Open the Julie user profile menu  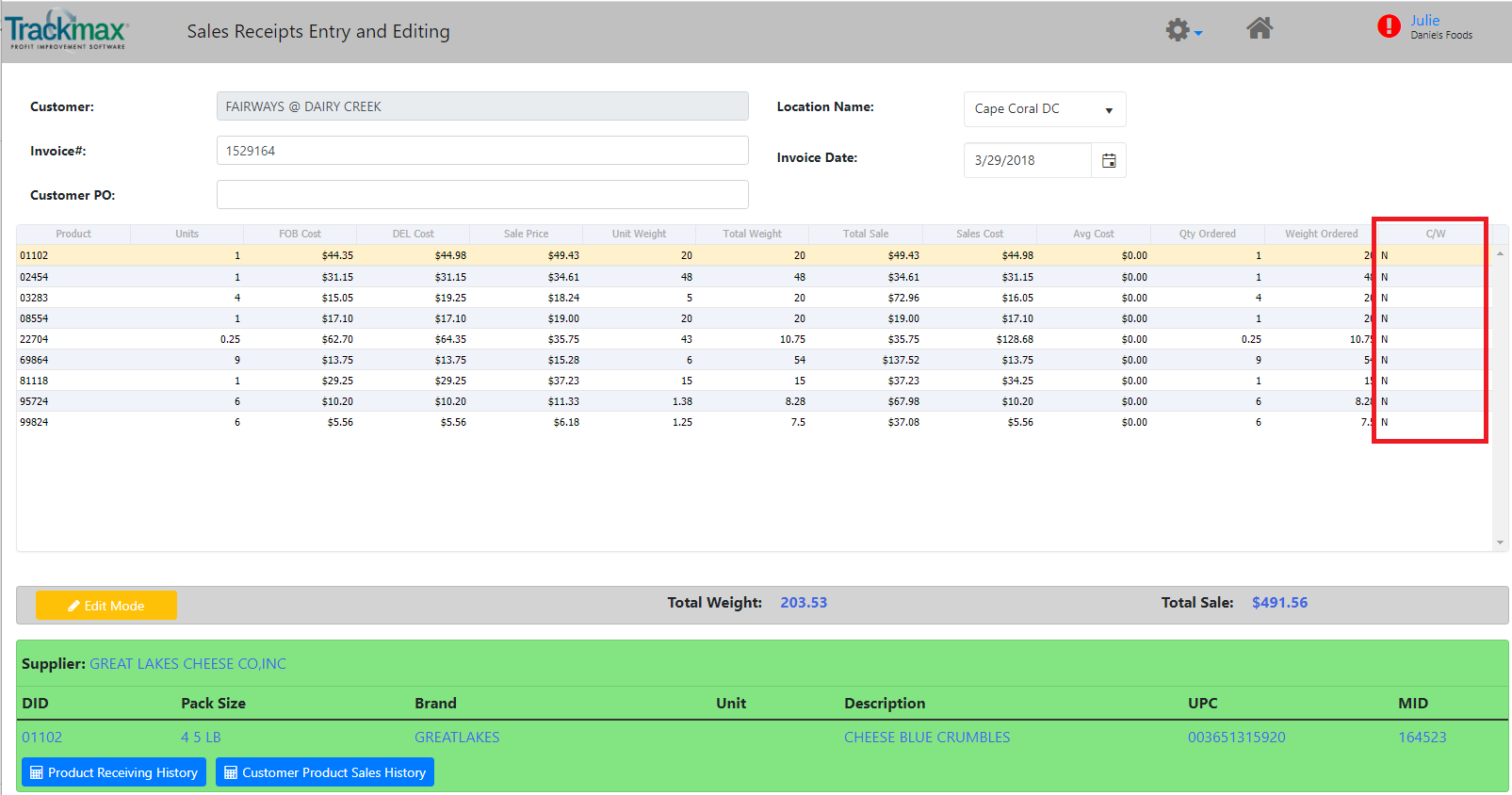(1424, 21)
